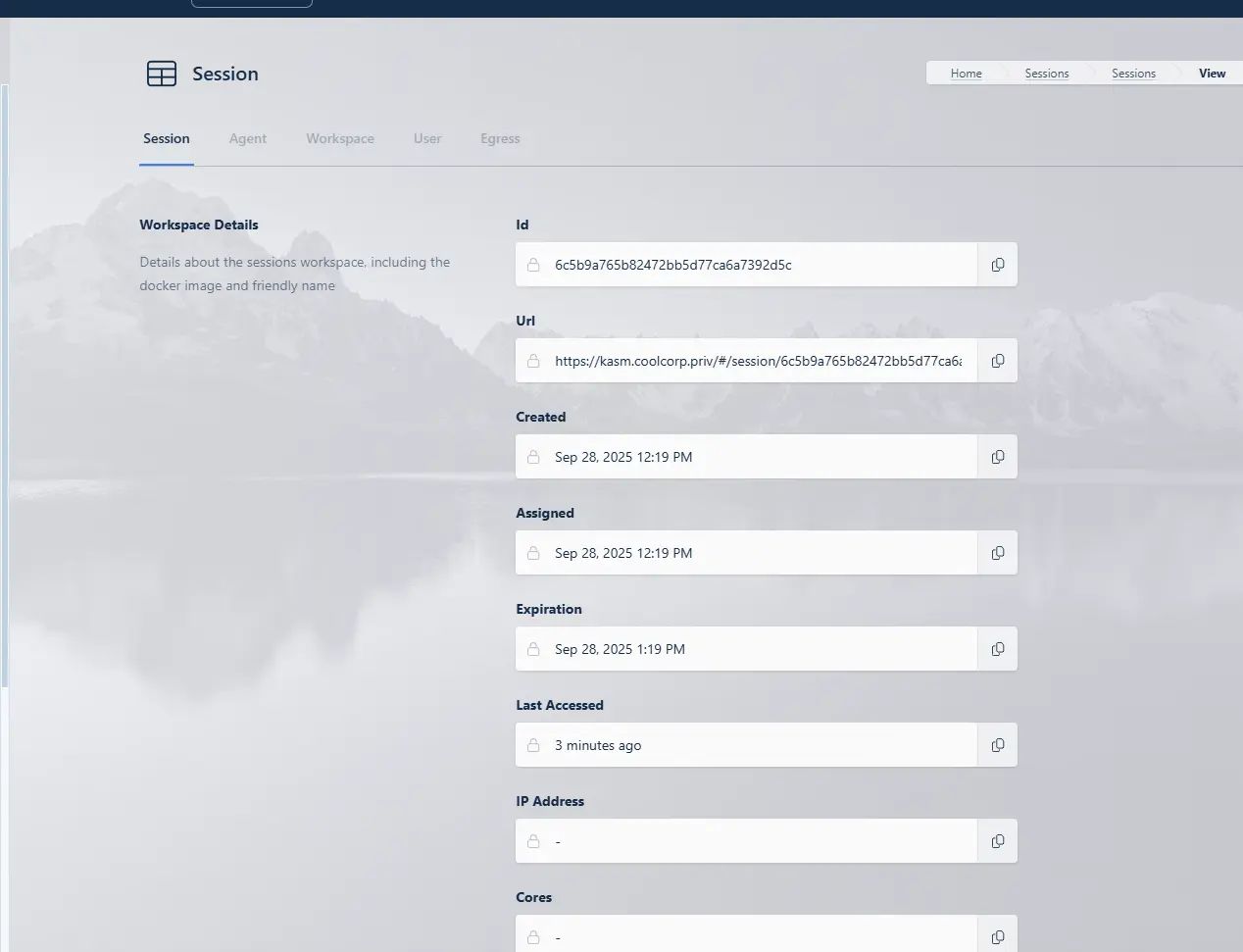1243x952 pixels.
Task: Click the Url field with kasm.coolcorp.priv address
Action: (755, 361)
